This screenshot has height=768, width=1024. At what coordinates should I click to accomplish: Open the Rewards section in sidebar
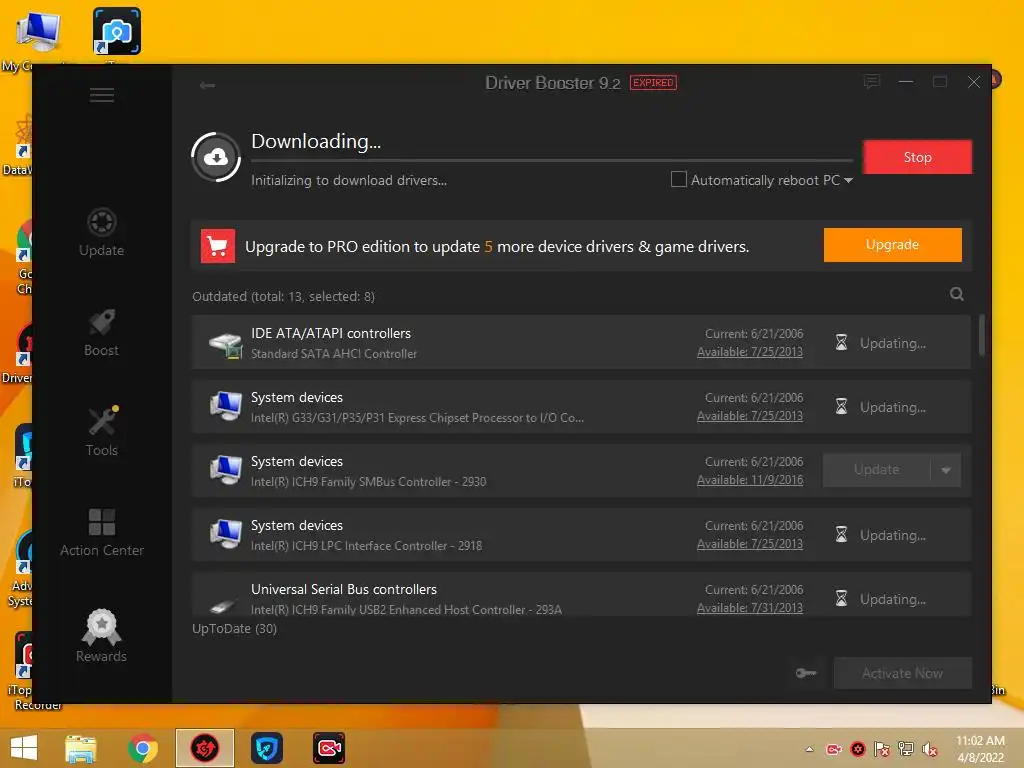pyautogui.click(x=101, y=636)
